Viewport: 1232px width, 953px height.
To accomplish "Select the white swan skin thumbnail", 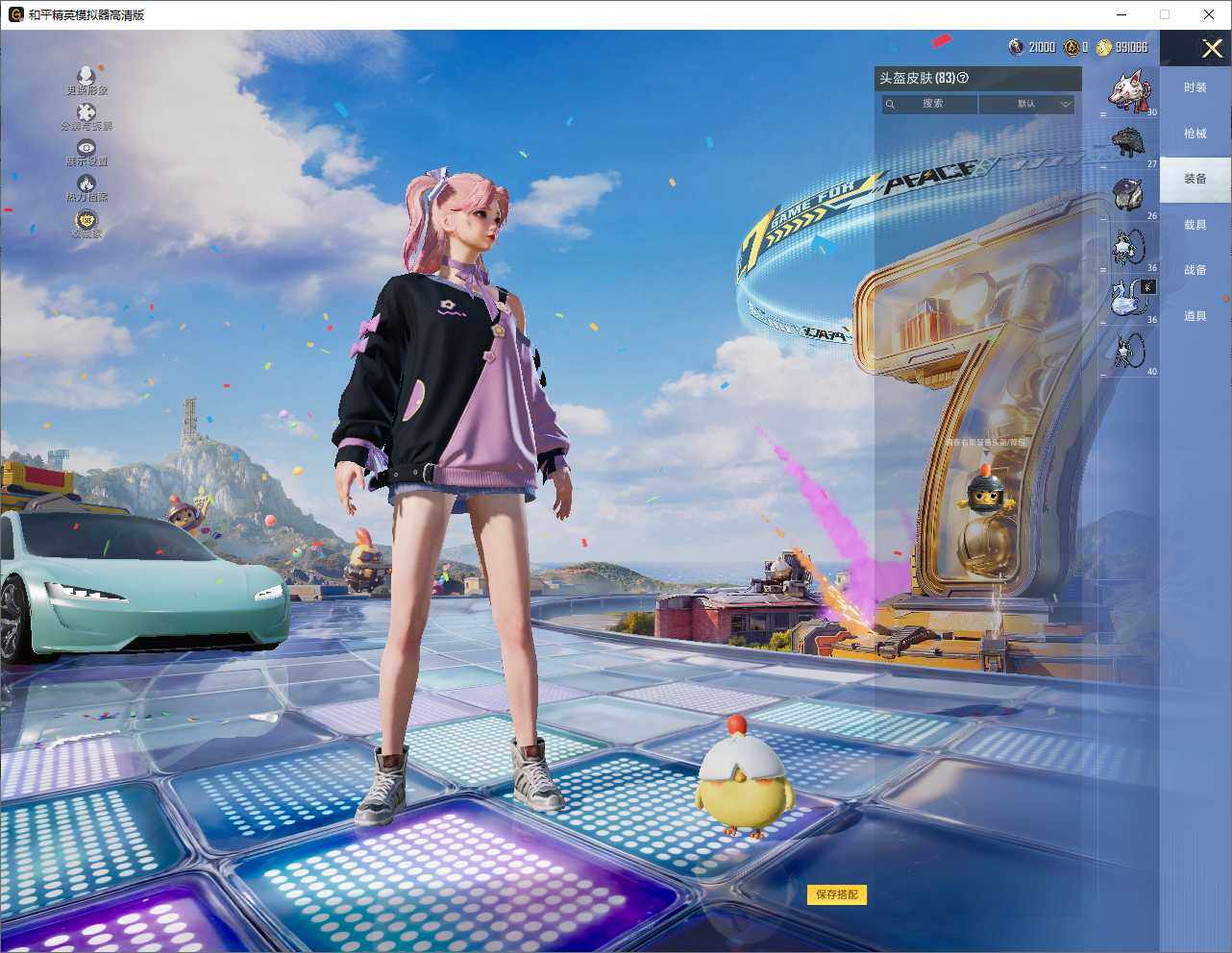I will coord(1131,301).
